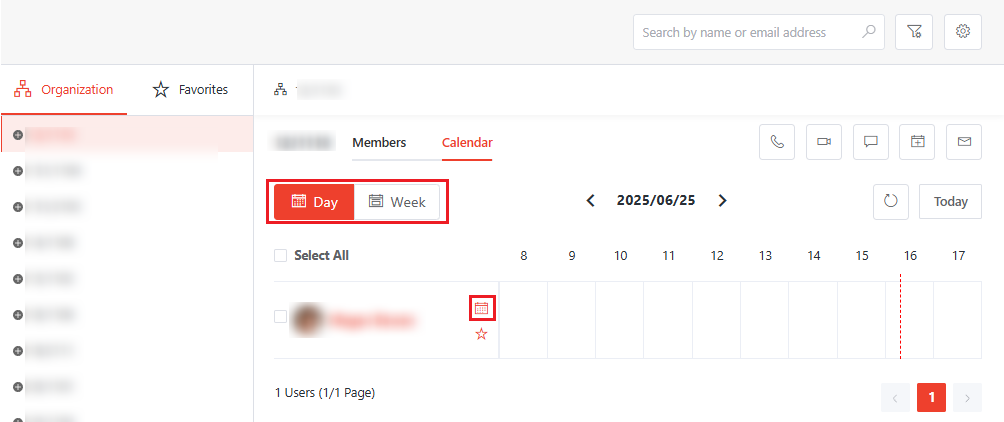This screenshot has width=1004, height=422.
Task: Expand the second organization tree node
Action: click(18, 171)
